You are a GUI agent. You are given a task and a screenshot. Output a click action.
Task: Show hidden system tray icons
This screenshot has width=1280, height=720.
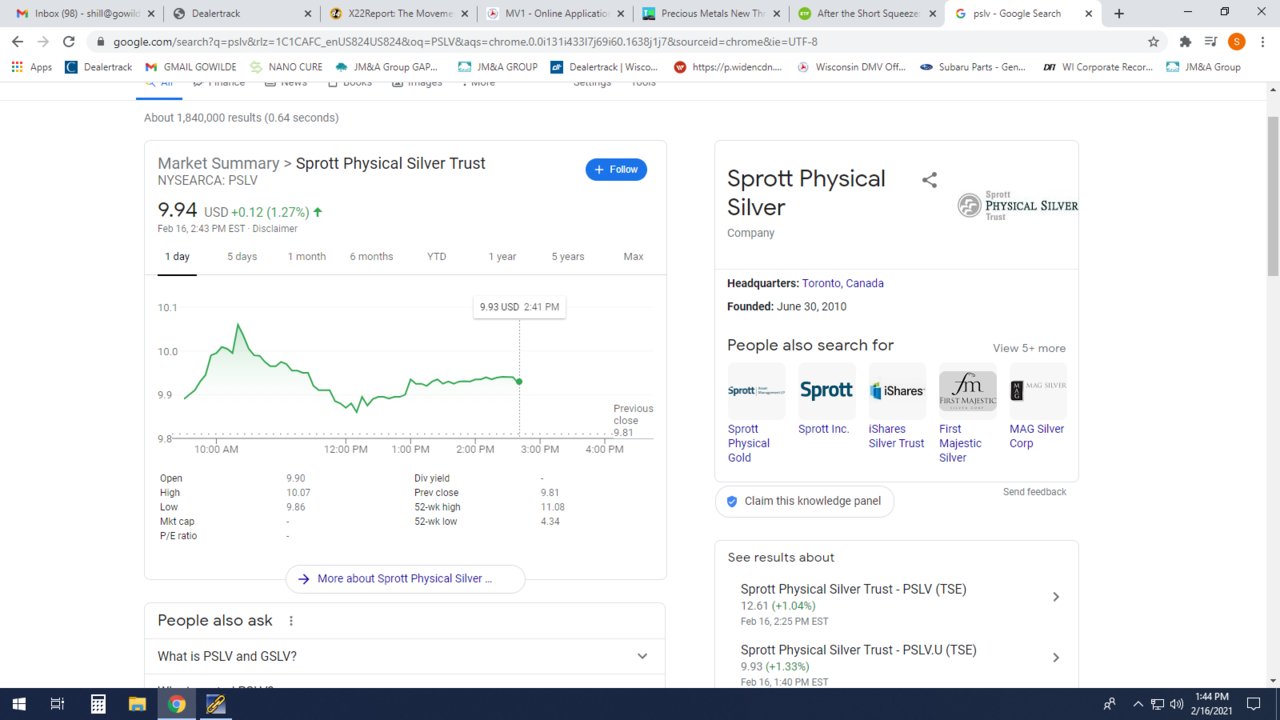1137,704
